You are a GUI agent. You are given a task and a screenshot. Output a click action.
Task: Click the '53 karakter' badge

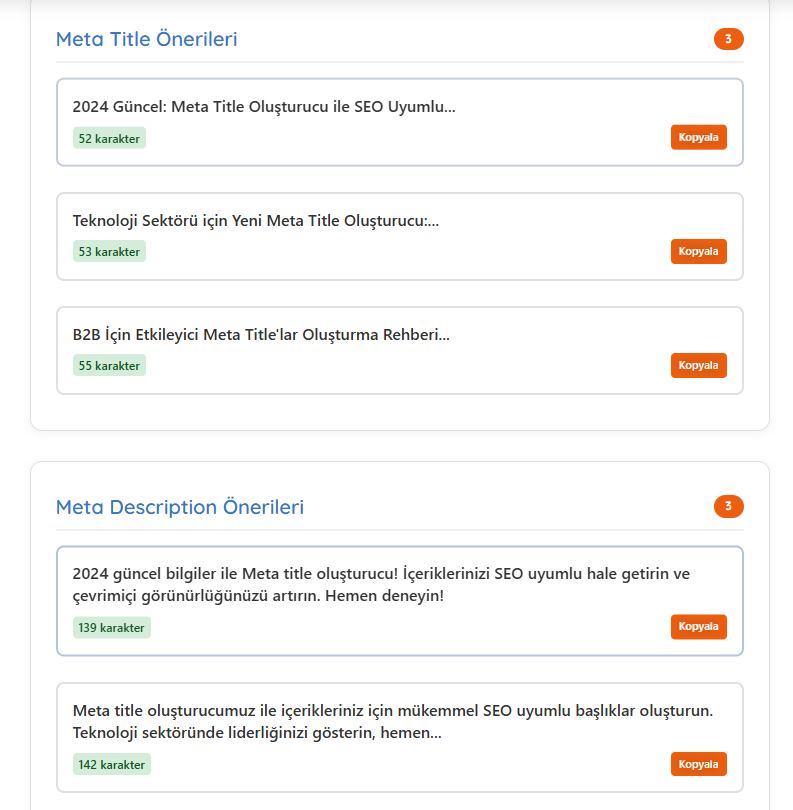[x=109, y=252]
